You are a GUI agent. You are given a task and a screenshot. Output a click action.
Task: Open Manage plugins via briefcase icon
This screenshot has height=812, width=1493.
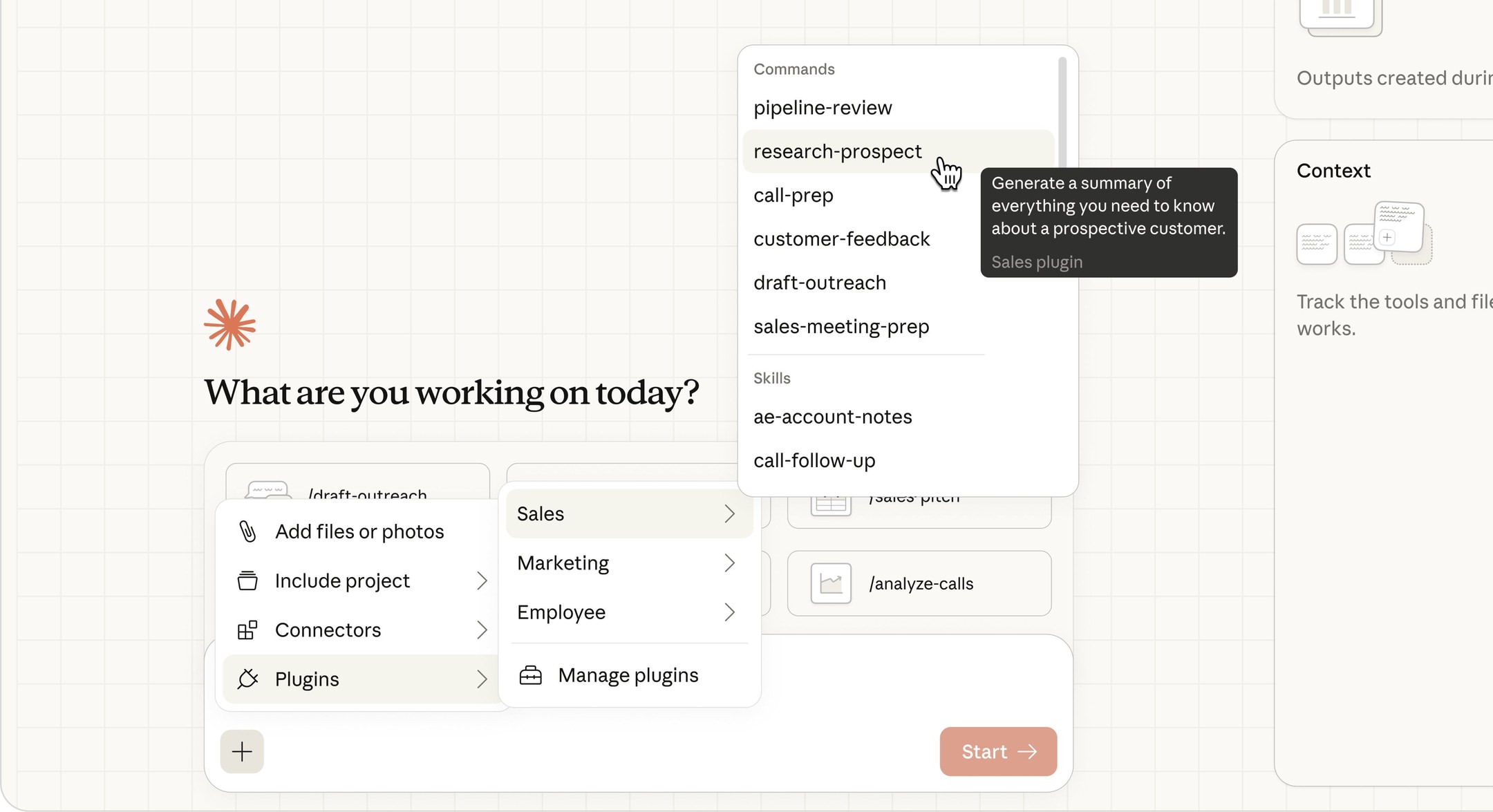530,675
